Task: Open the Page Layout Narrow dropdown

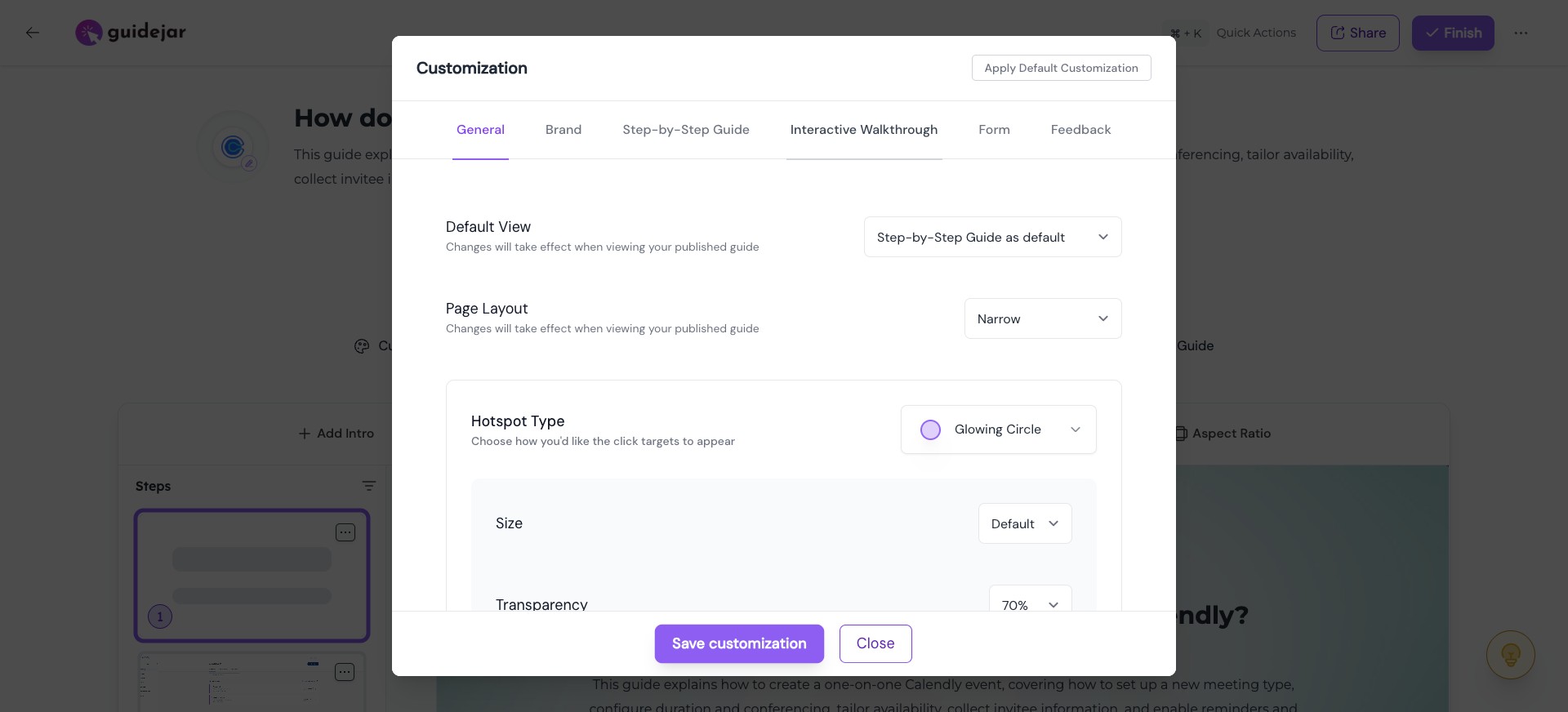Action: click(x=1042, y=318)
